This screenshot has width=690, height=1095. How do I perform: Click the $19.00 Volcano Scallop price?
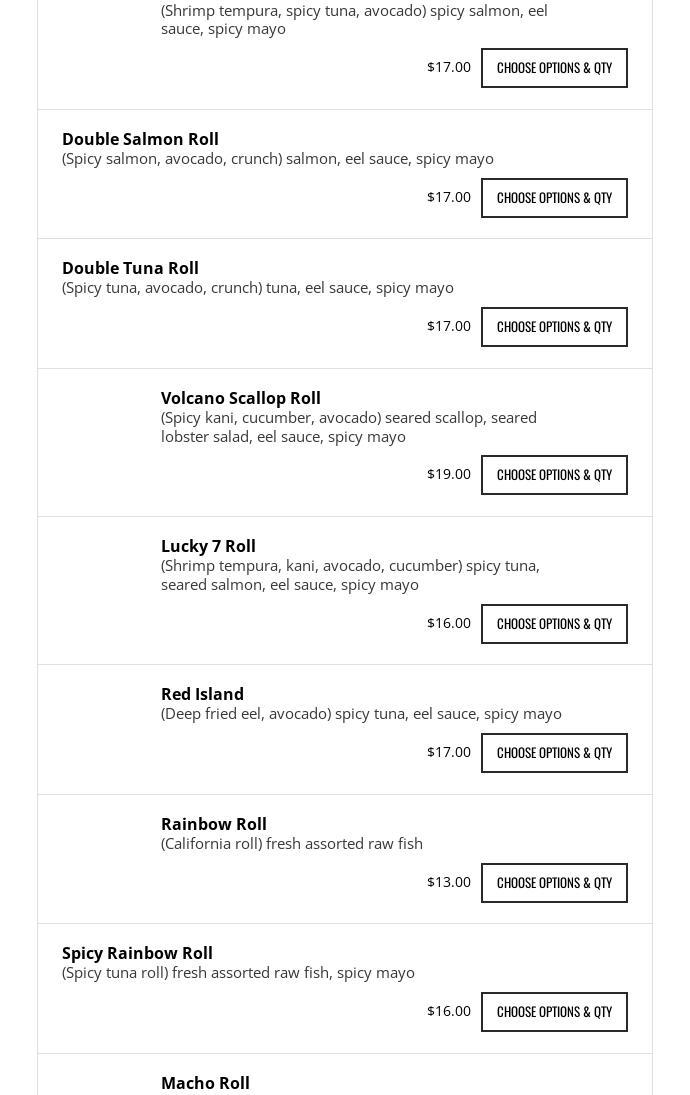click(449, 474)
